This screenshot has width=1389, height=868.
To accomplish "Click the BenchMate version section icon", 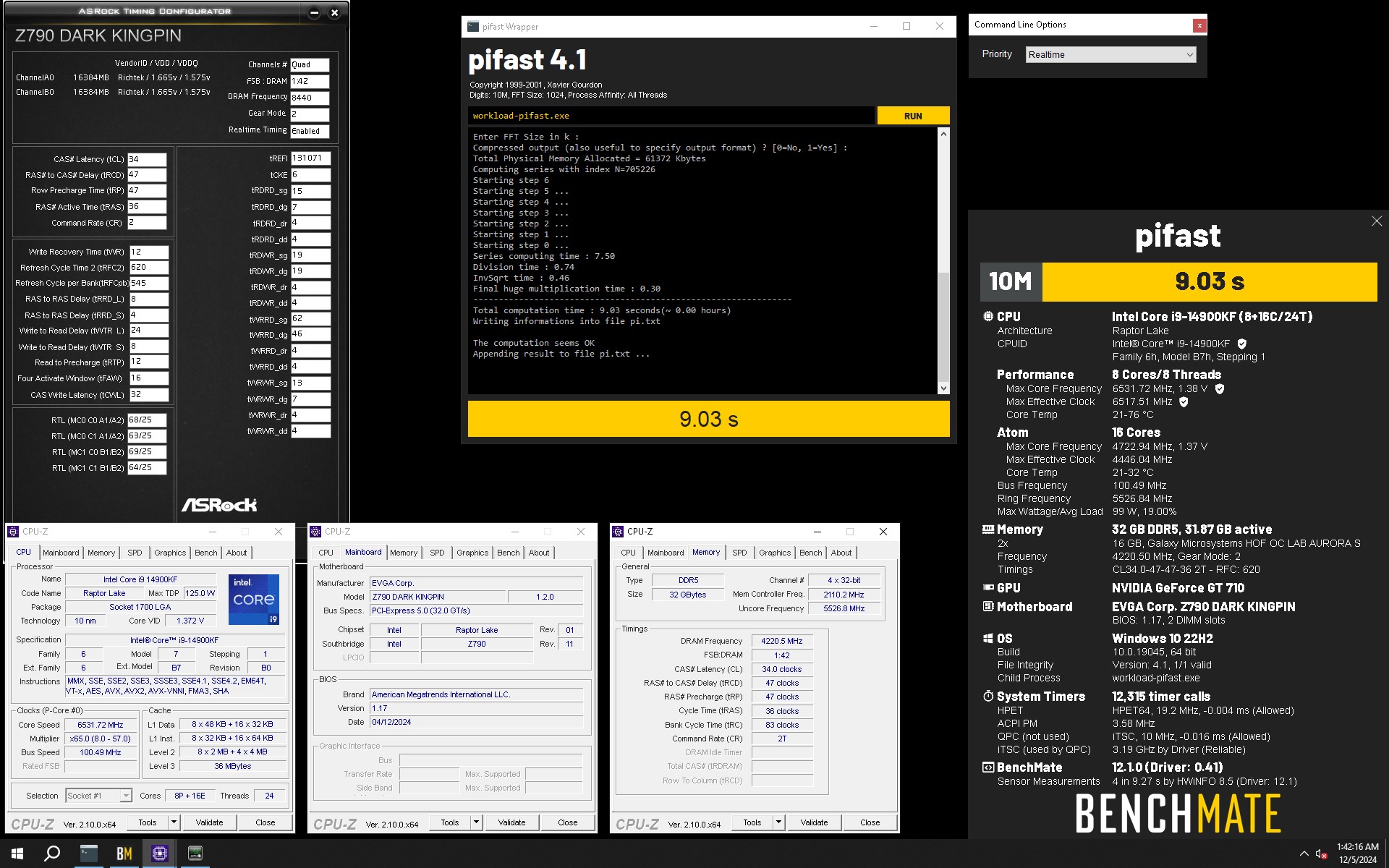I will [x=988, y=767].
